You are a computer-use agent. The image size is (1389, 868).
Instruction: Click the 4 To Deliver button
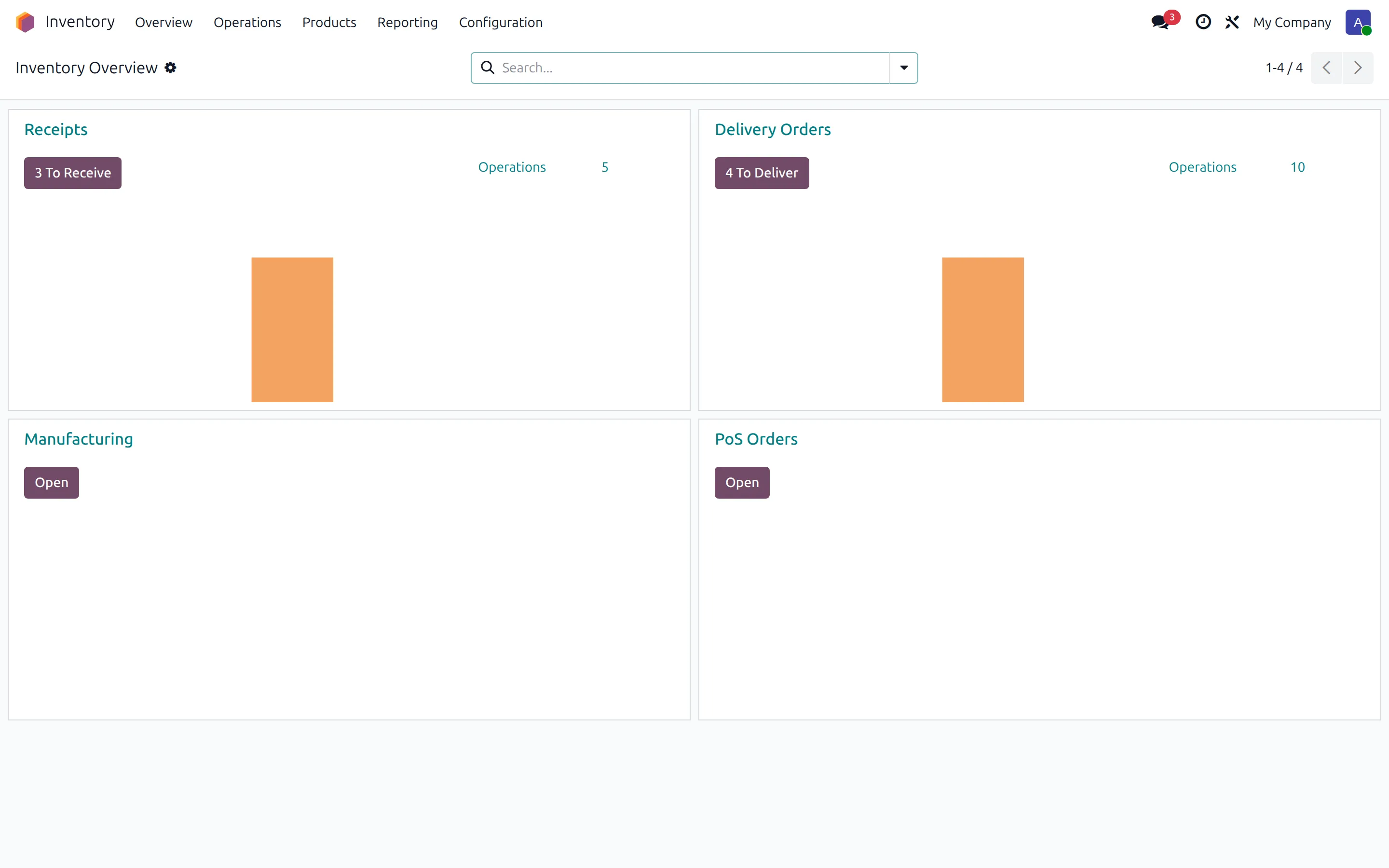pos(762,173)
